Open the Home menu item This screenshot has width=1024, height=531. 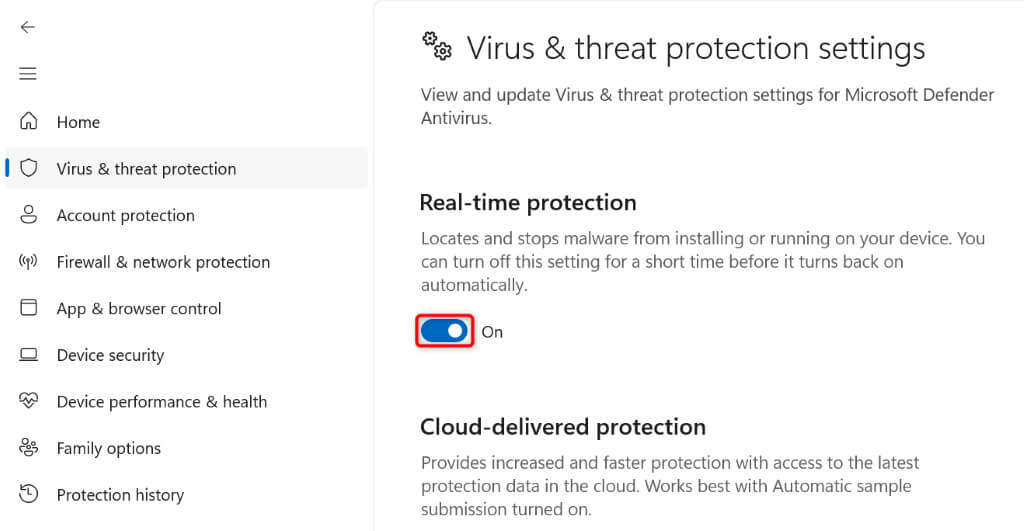click(x=78, y=122)
